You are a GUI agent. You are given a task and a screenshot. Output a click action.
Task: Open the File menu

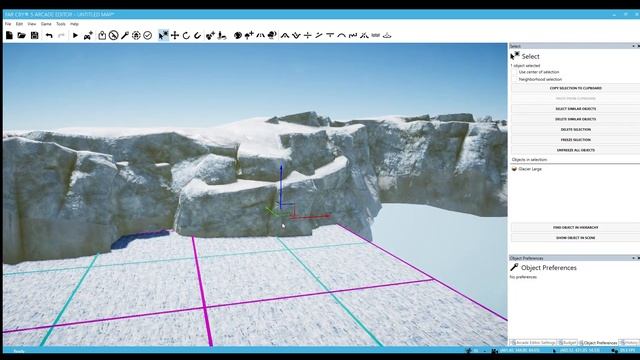(x=8, y=24)
